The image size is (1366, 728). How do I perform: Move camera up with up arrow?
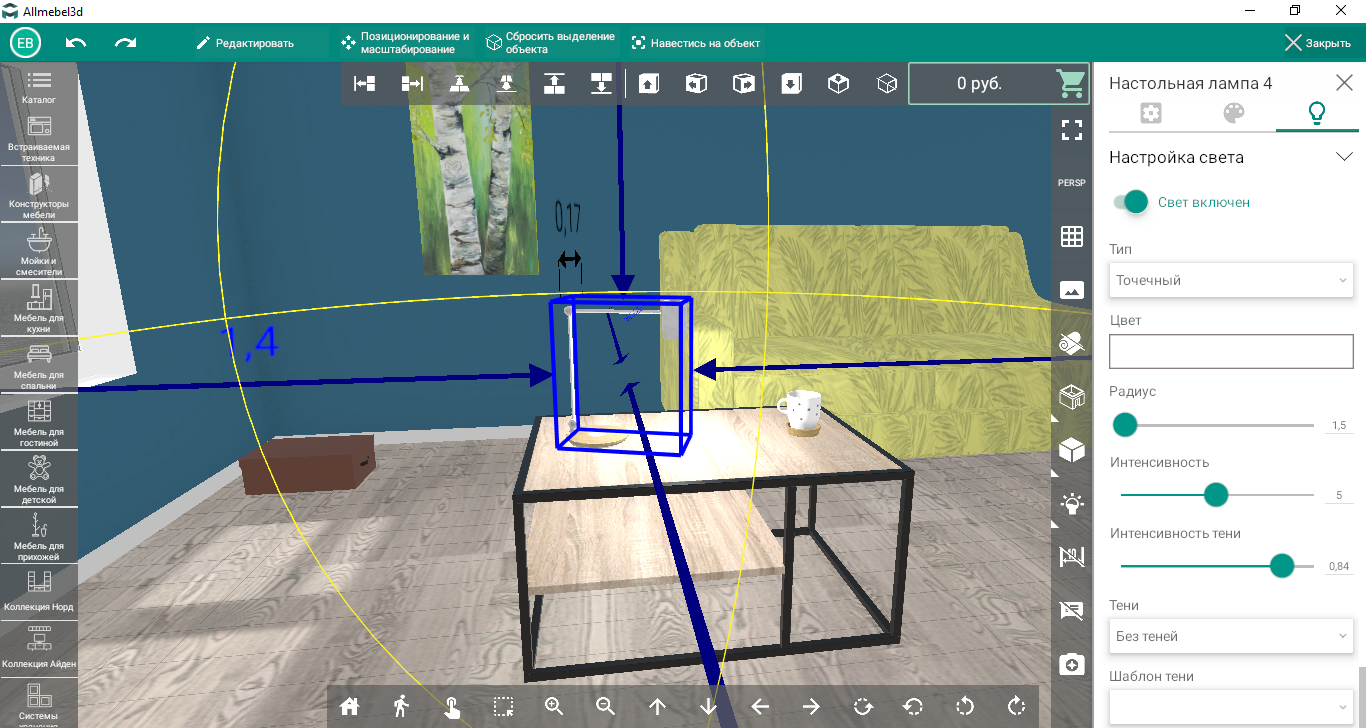point(657,706)
